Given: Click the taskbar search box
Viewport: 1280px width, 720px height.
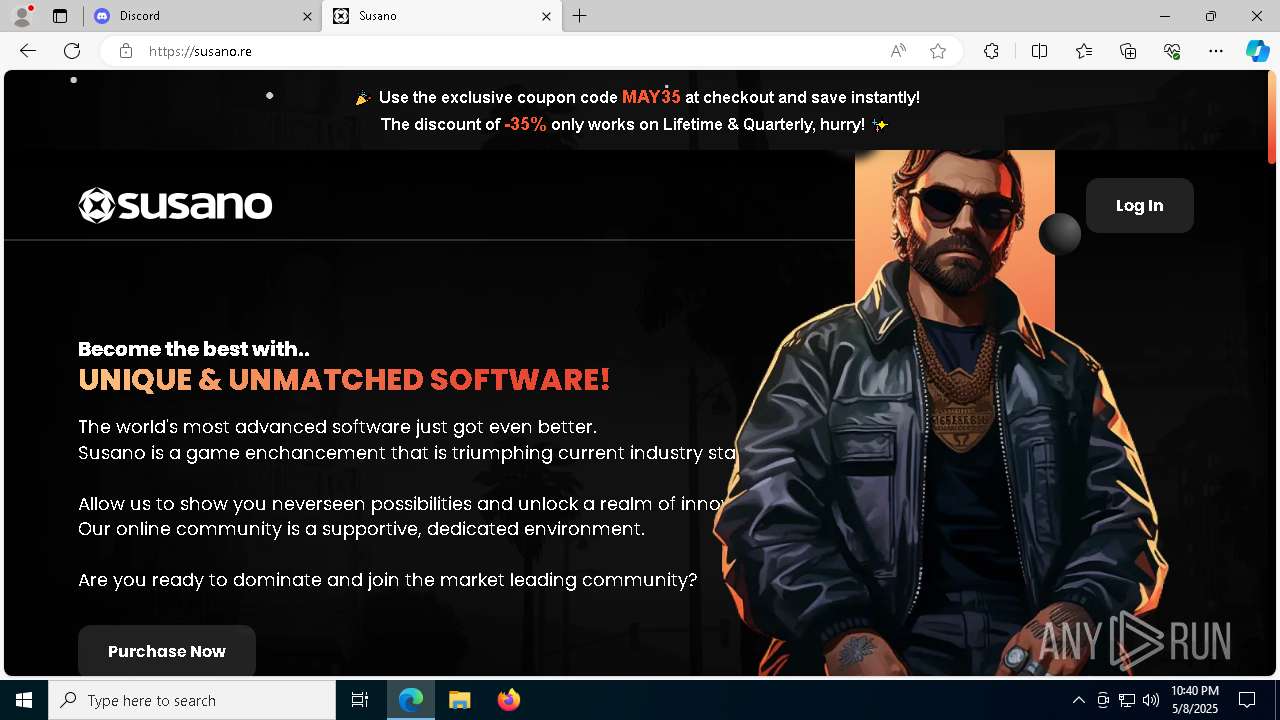Looking at the screenshot, I should coord(192,700).
